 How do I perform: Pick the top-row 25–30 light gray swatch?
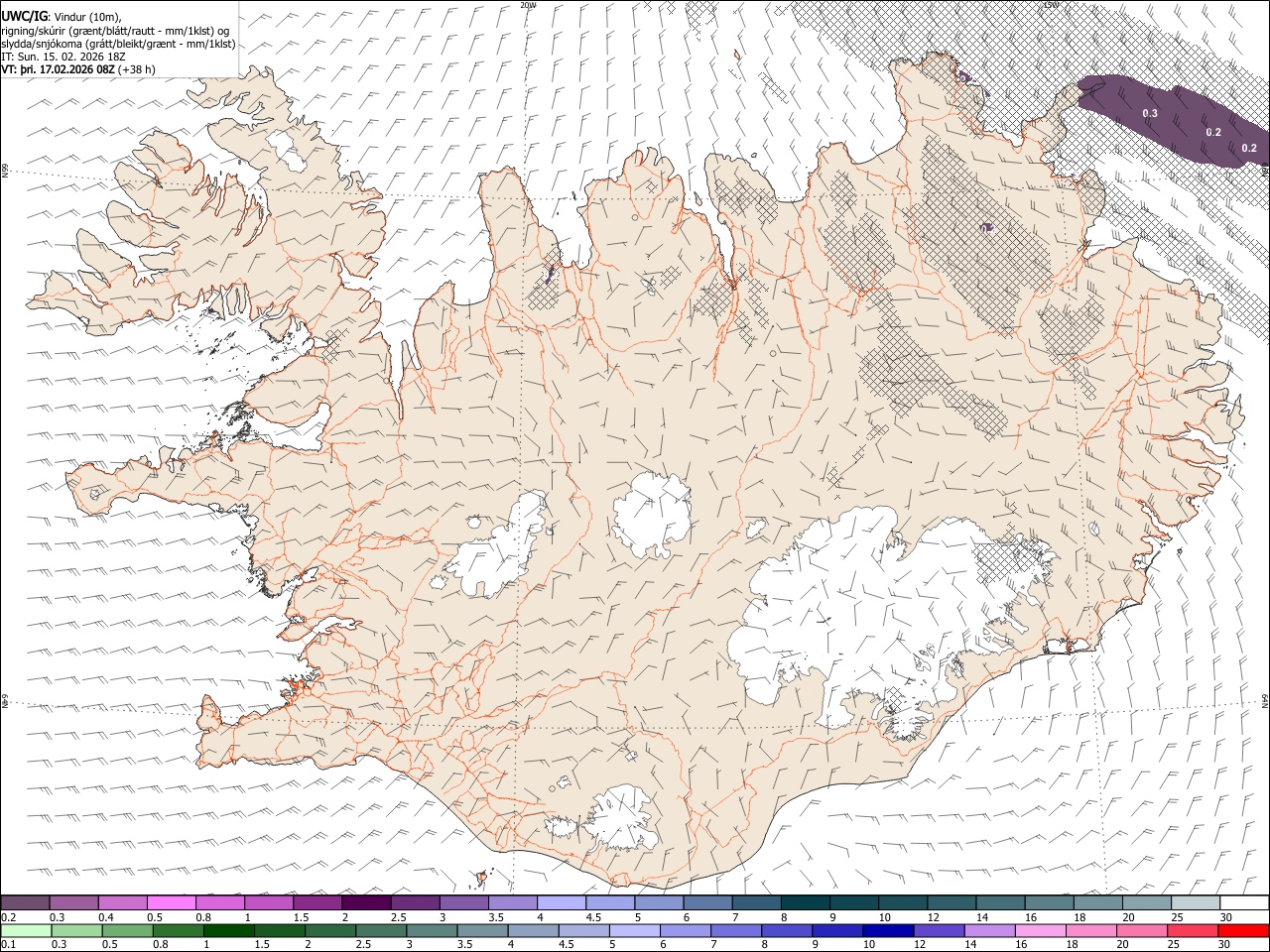tap(1196, 902)
